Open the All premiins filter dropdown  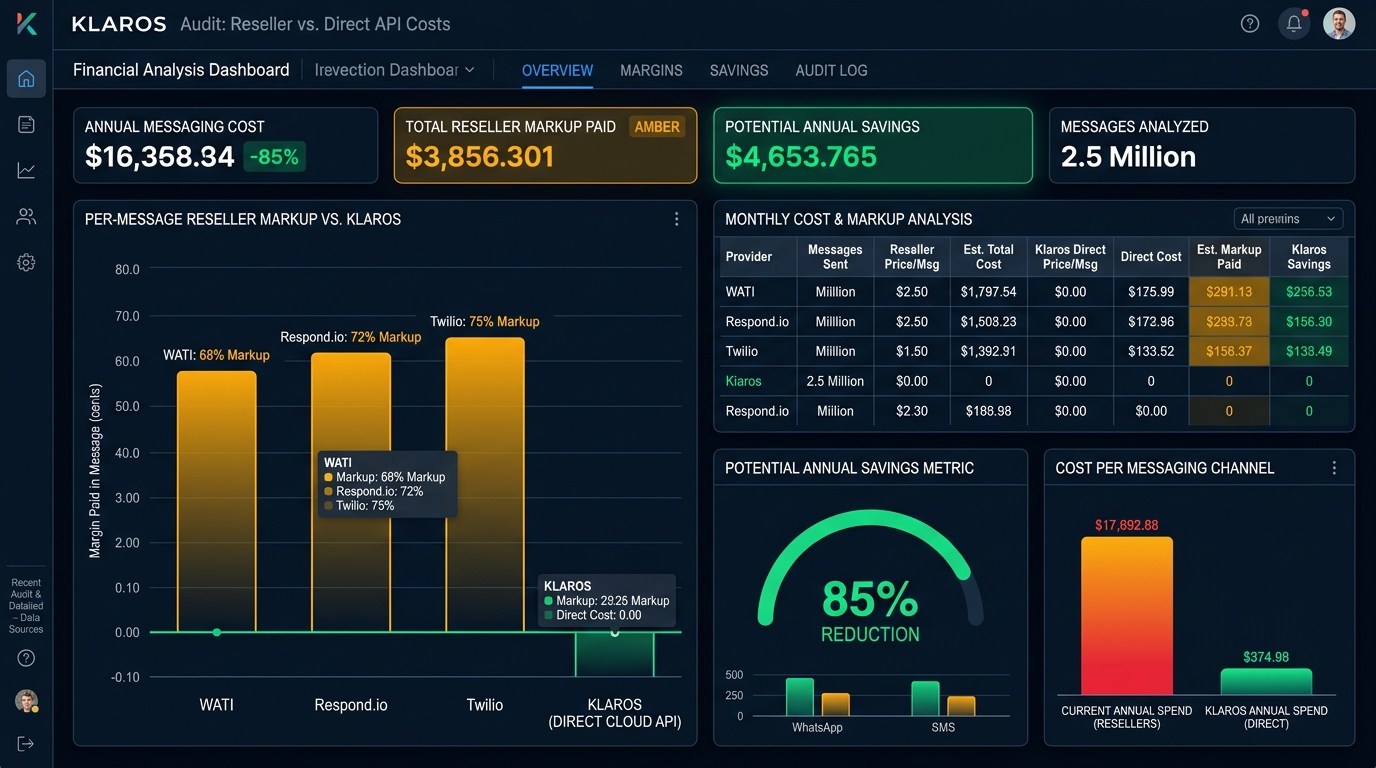tap(1288, 219)
